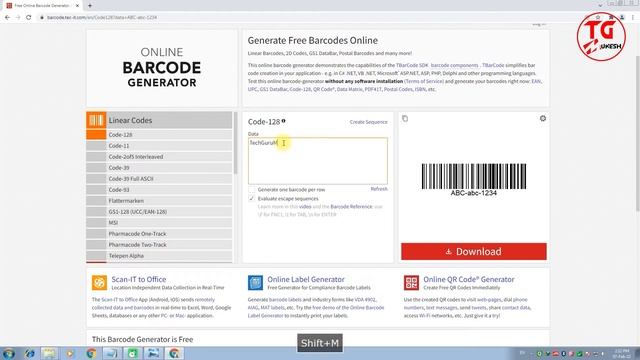Open the file explorer taskbar icon
The width and height of the screenshot is (640, 360).
(x=49, y=353)
